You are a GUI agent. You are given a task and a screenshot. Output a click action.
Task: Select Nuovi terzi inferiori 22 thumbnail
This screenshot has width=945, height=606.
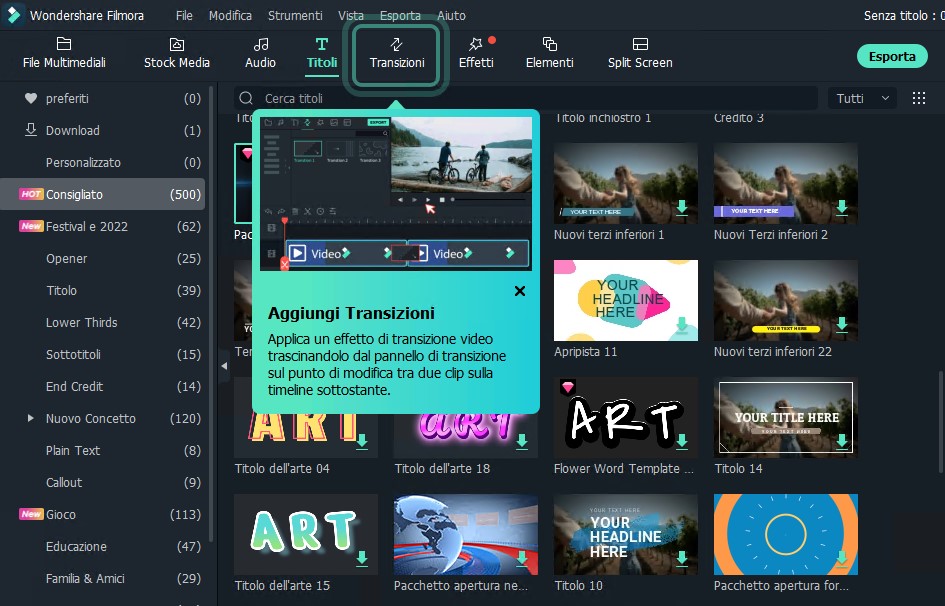point(785,300)
